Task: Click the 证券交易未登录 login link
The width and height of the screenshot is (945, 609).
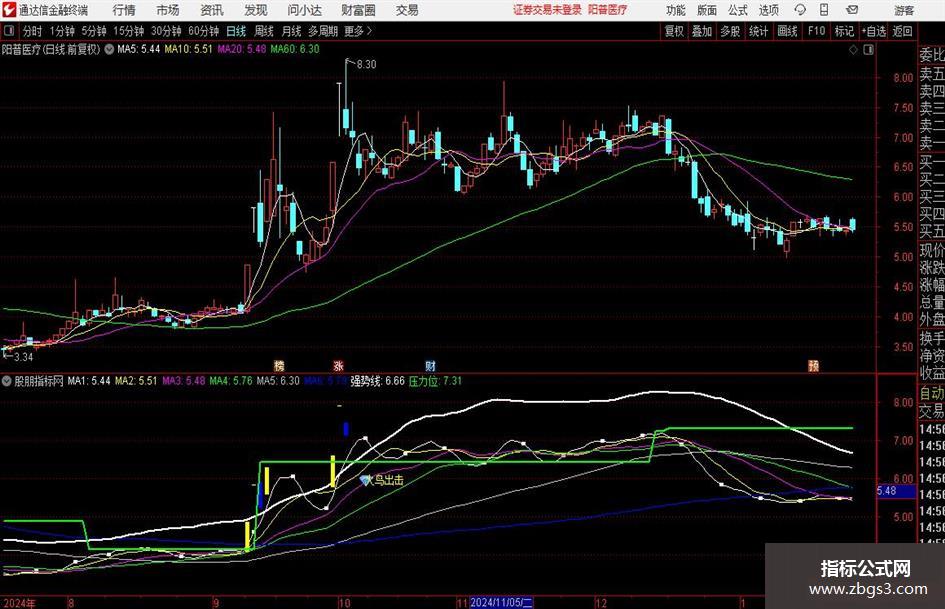Action: 547,10
